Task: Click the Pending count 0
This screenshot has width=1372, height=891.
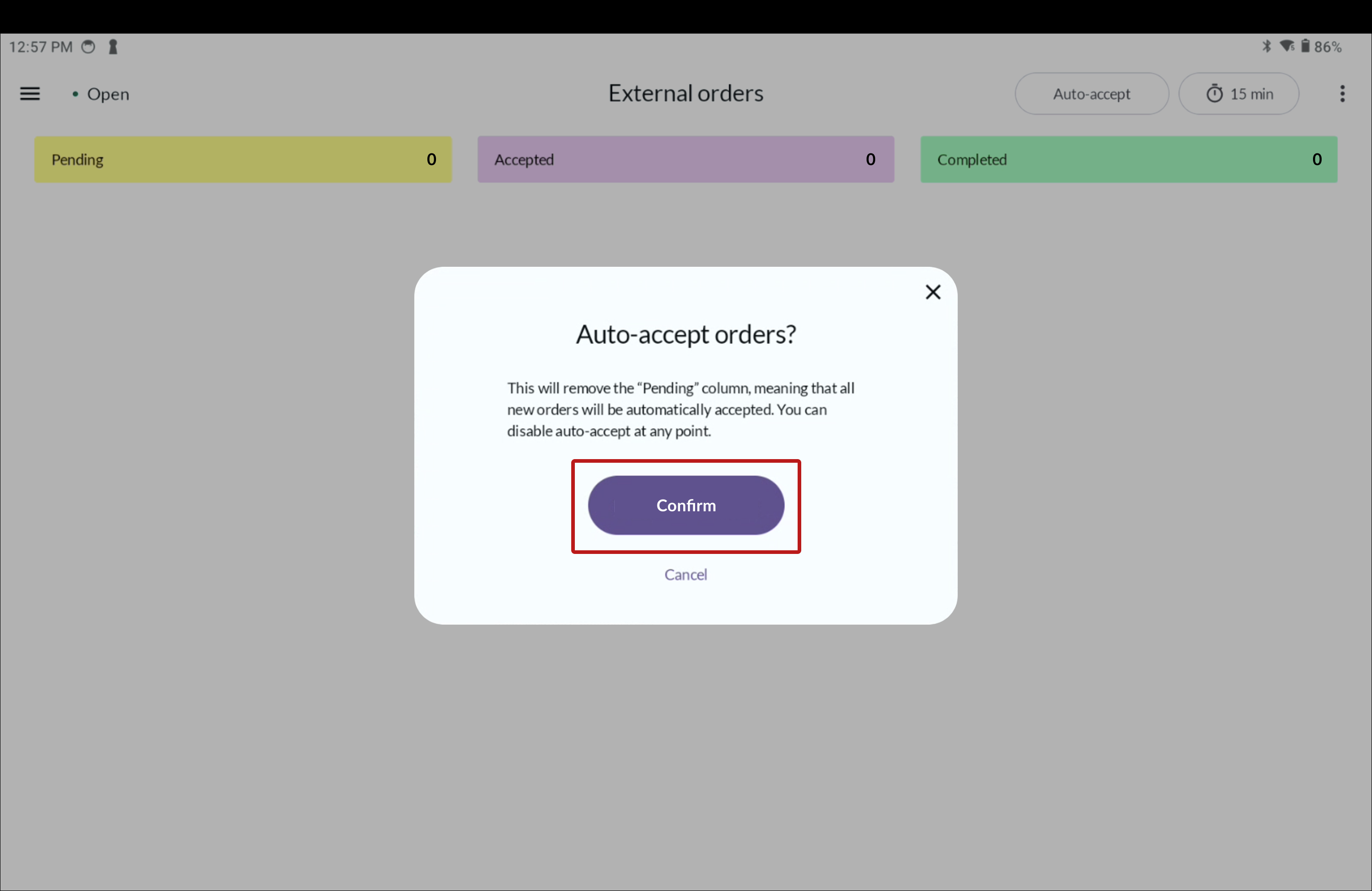Action: (431, 160)
